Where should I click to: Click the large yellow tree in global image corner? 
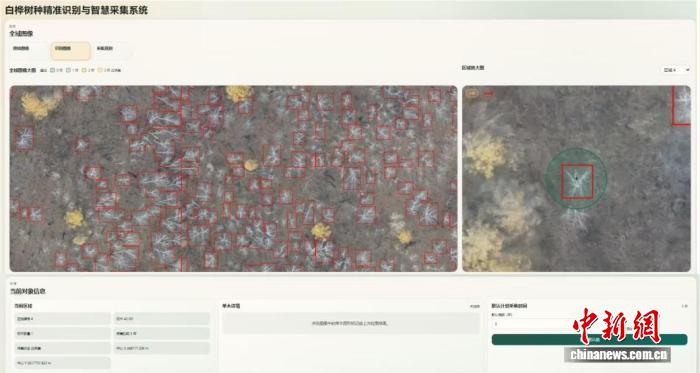[x=38, y=104]
